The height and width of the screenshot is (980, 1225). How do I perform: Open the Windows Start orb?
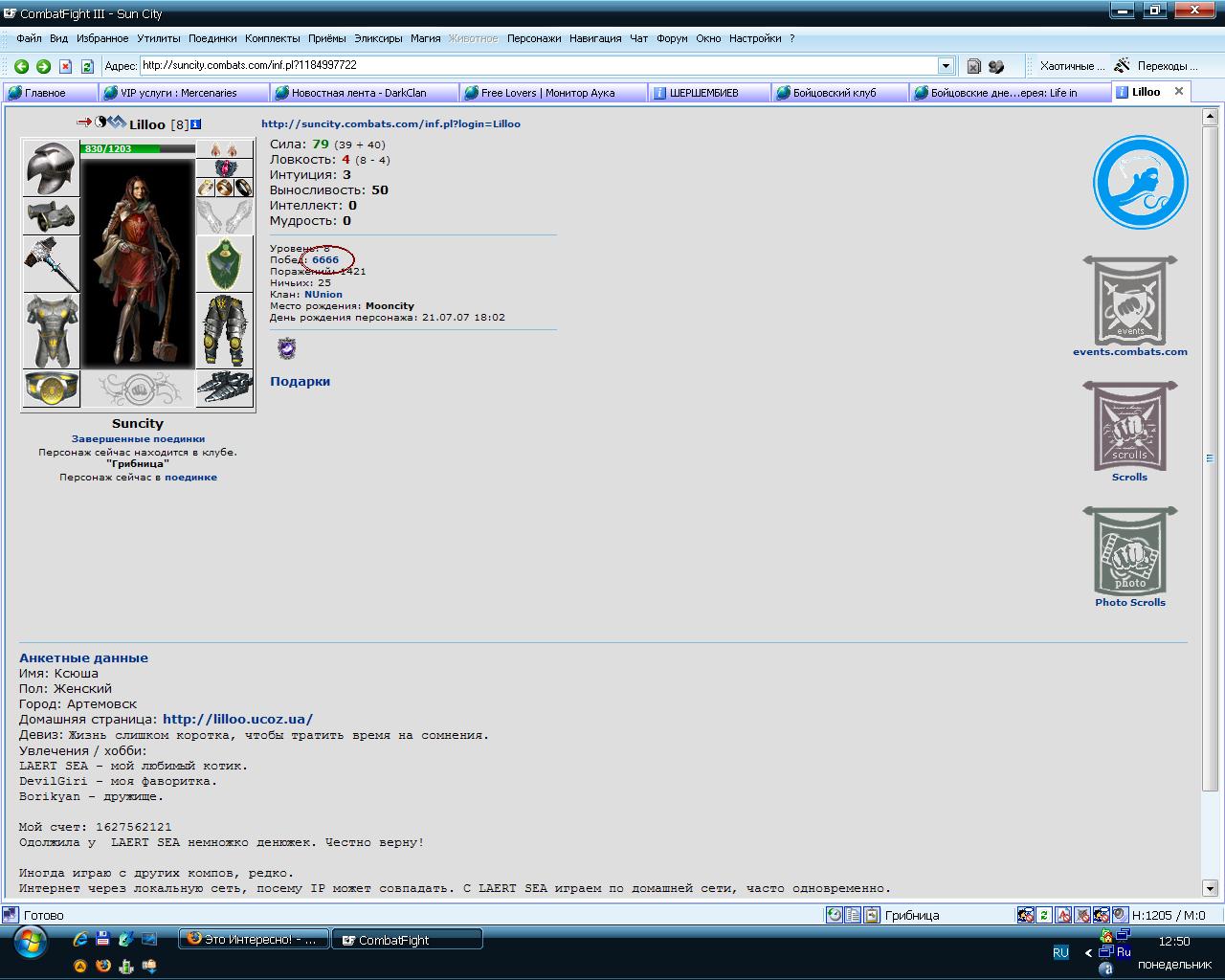[32, 943]
